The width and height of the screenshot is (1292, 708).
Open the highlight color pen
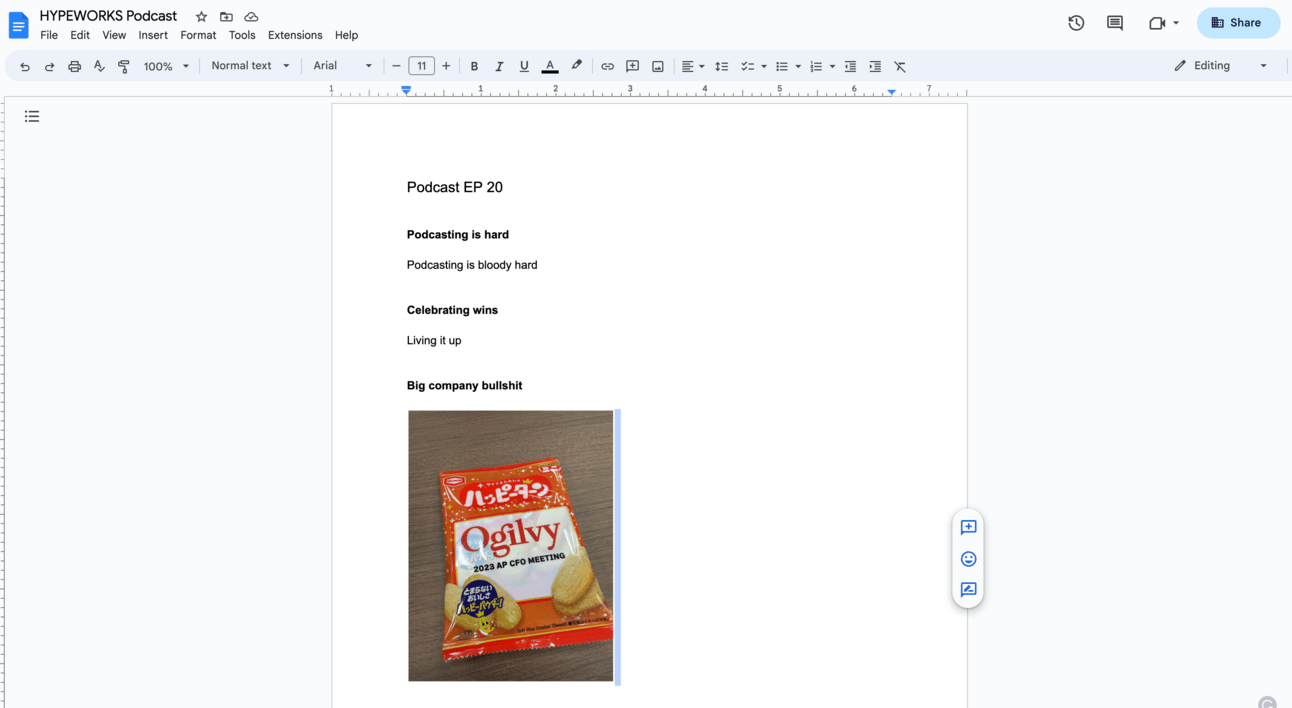(x=576, y=66)
